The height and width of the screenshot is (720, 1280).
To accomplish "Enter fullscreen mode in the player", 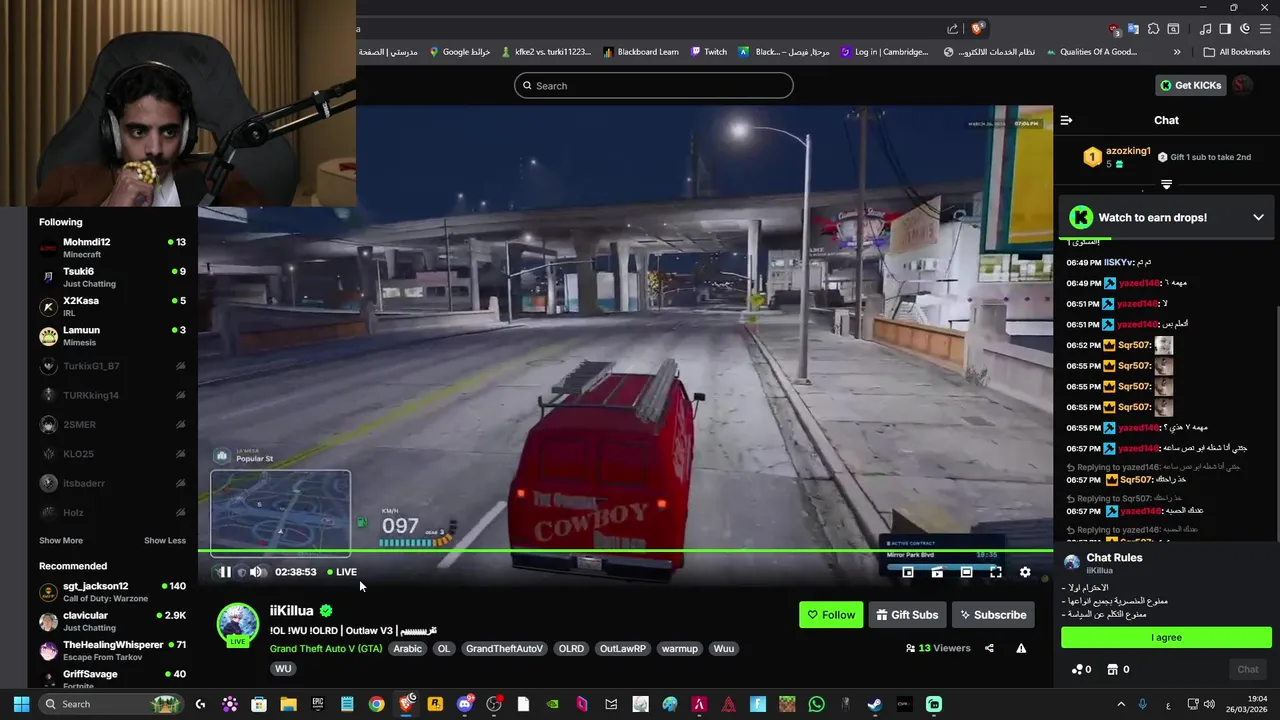I will click(x=996, y=572).
